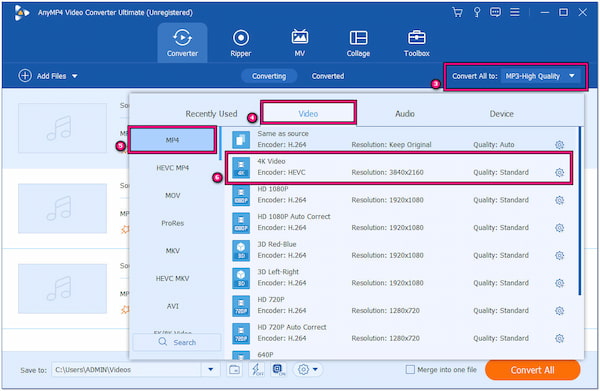Open the Converter module
The height and width of the screenshot is (391, 600).
click(x=182, y=43)
